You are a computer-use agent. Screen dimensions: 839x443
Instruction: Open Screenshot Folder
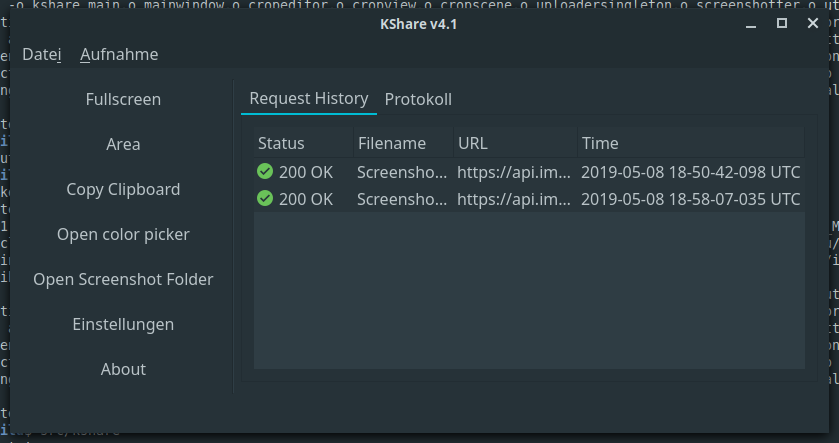(x=123, y=280)
